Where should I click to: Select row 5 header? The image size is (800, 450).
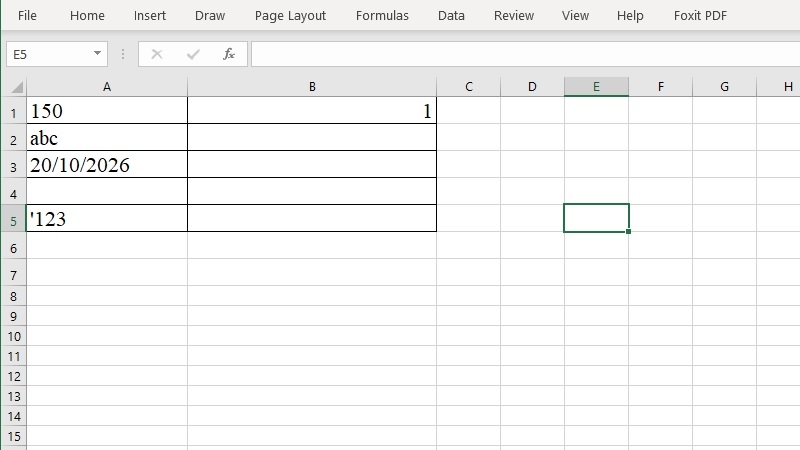[x=13, y=218]
